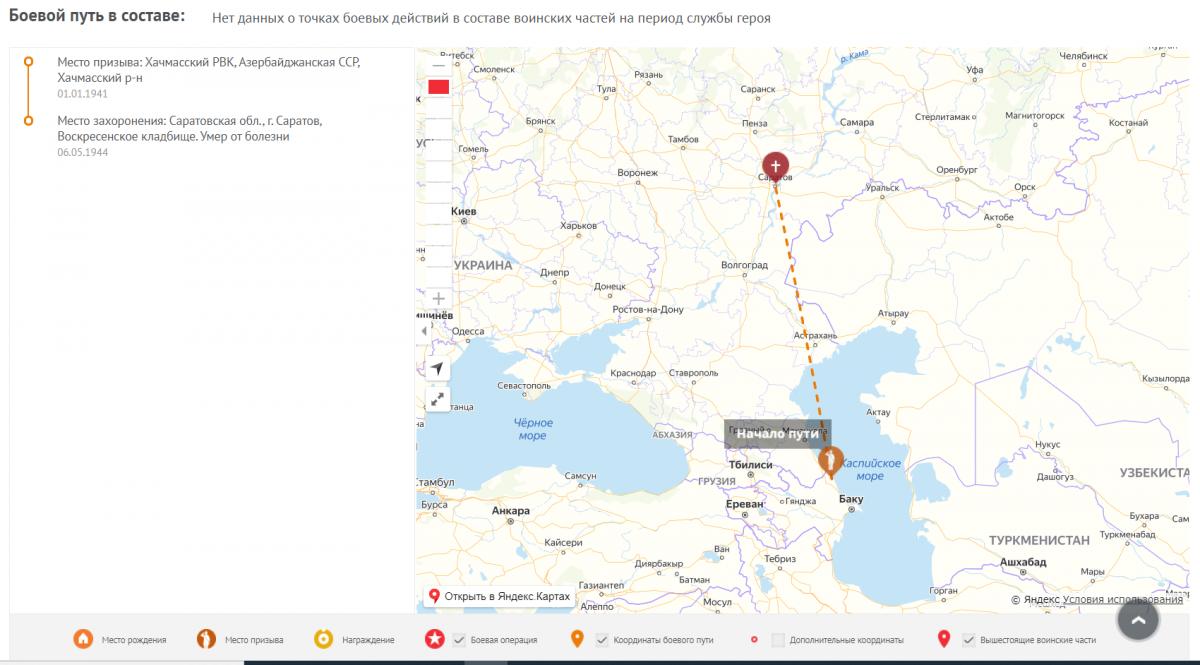
Task: Click the conscription place legend icon
Action: 206,639
